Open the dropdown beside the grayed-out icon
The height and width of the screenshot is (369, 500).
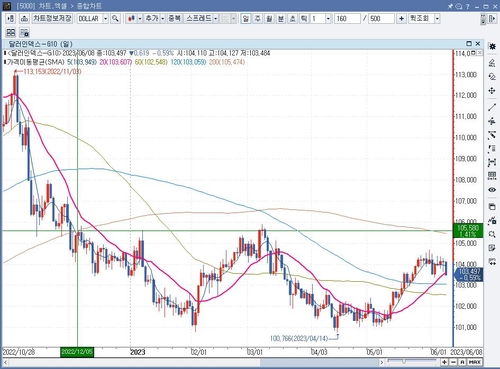tap(233, 19)
